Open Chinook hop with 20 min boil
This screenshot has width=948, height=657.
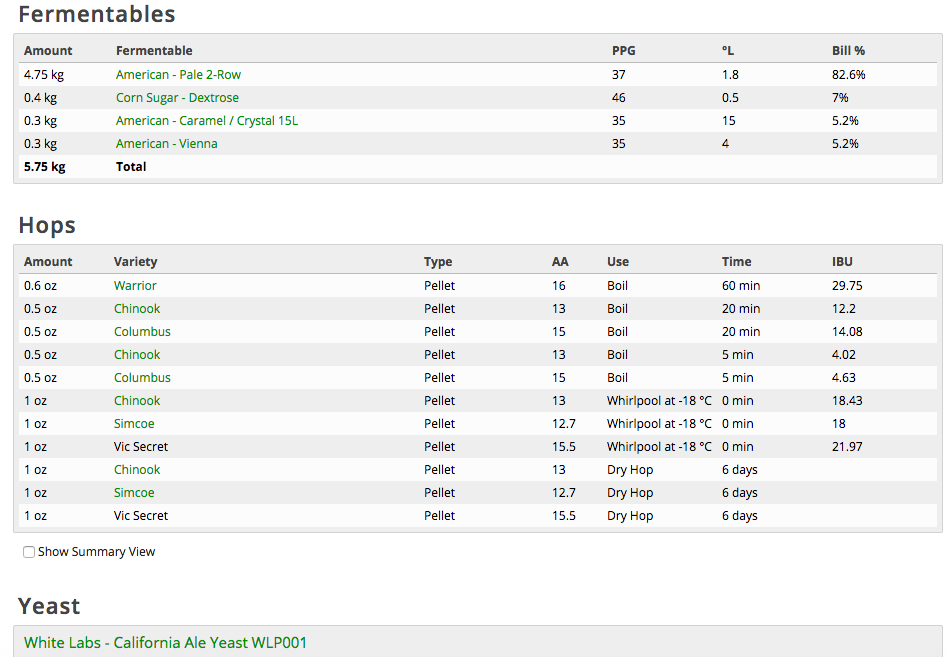137,308
